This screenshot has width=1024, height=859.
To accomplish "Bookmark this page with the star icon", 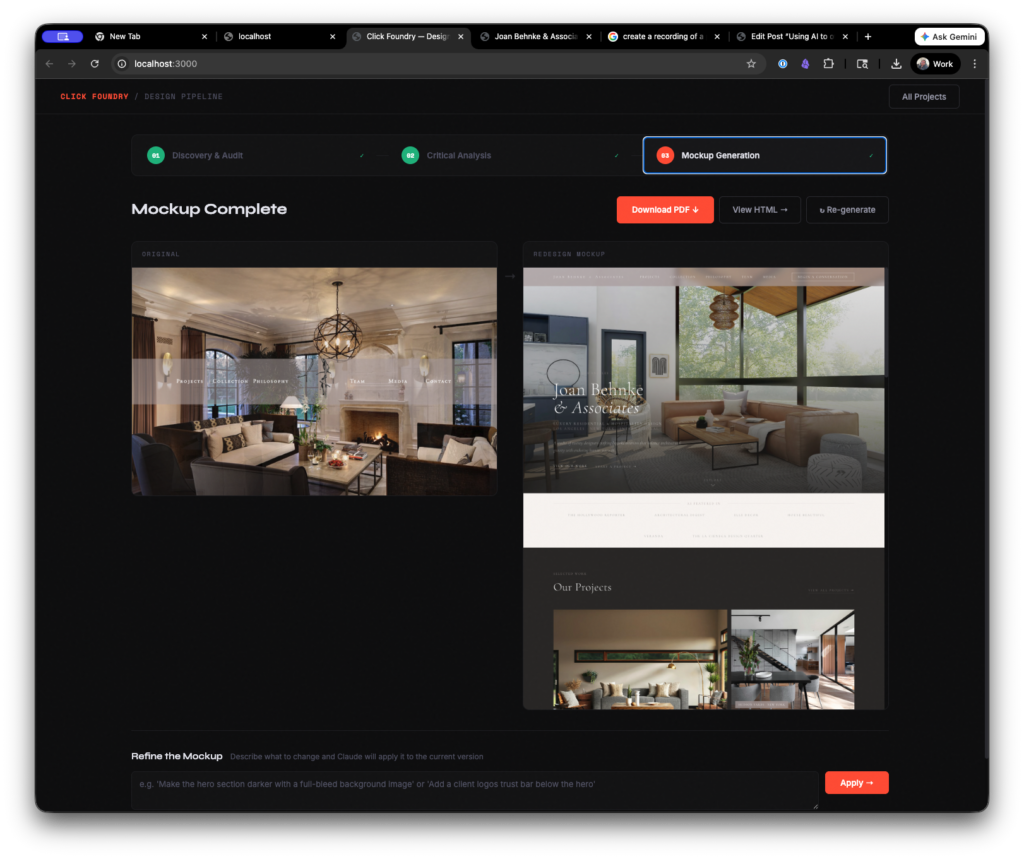I will pos(751,64).
